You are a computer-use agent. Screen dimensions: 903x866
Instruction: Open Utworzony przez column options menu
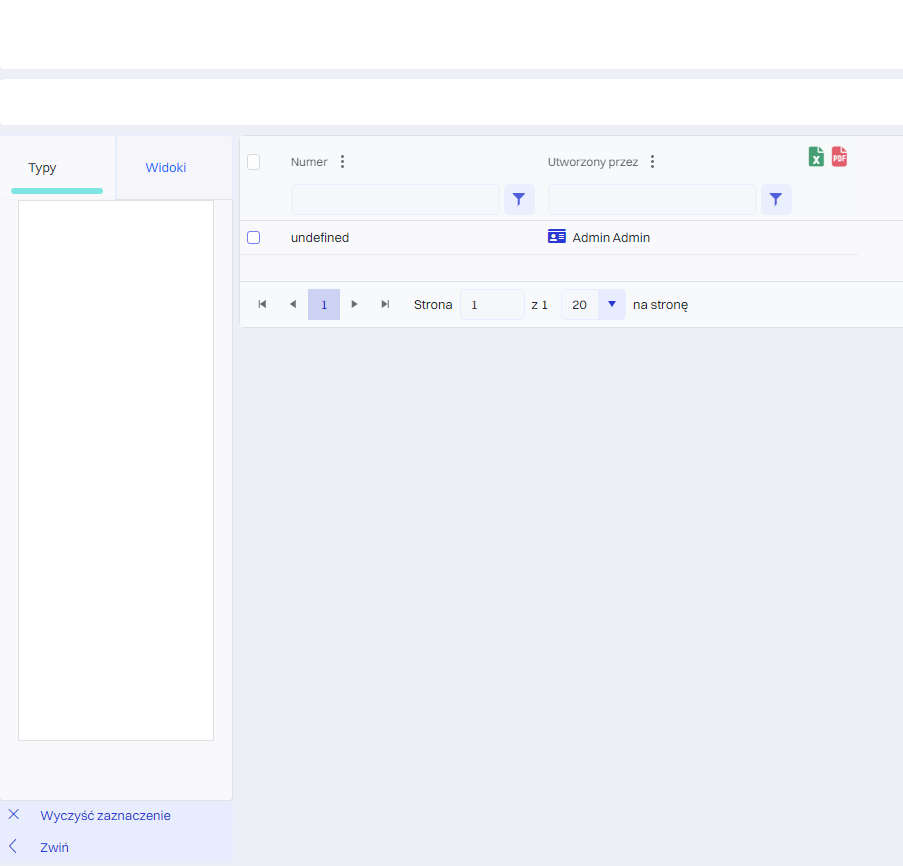click(653, 162)
